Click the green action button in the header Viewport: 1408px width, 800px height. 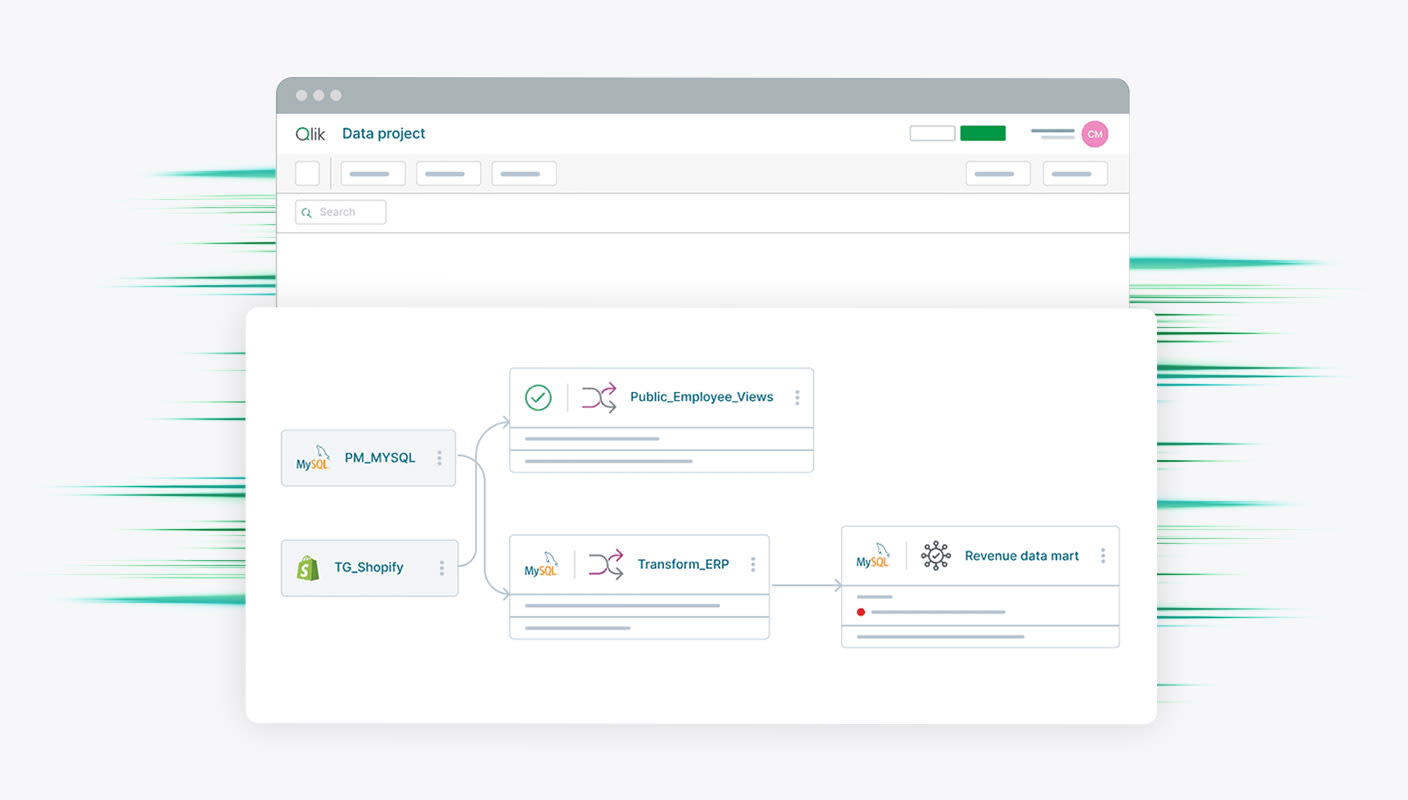pos(982,132)
